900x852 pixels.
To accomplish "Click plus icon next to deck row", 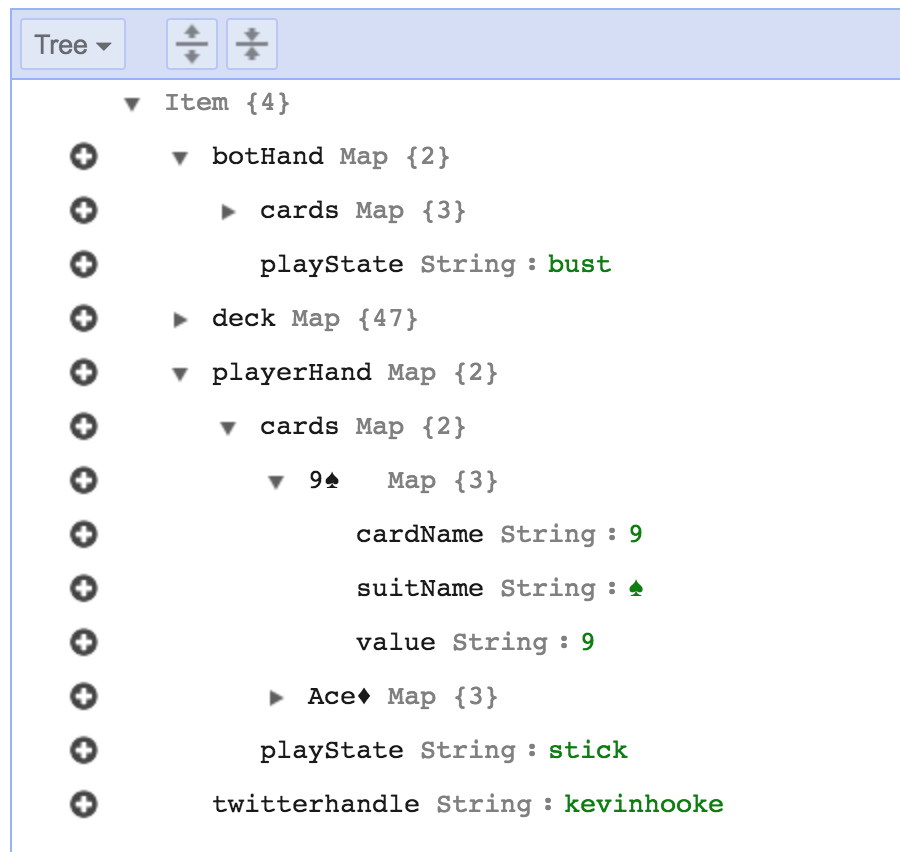I will click(x=84, y=319).
